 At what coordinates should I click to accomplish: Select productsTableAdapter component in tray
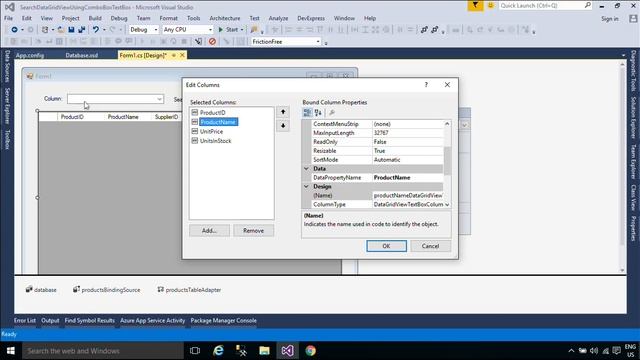coord(189,290)
